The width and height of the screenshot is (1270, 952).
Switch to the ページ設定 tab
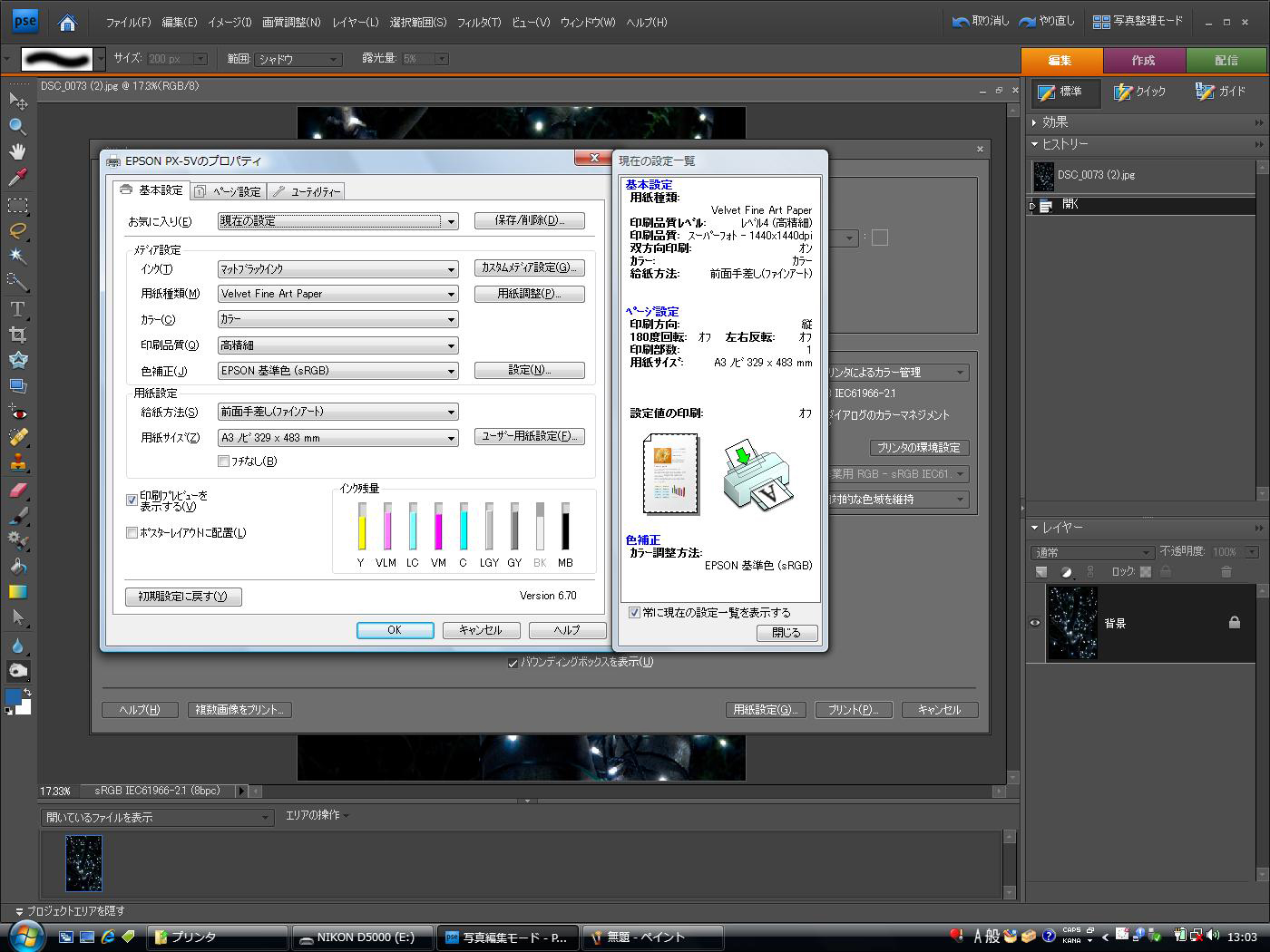pyautogui.click(x=230, y=191)
